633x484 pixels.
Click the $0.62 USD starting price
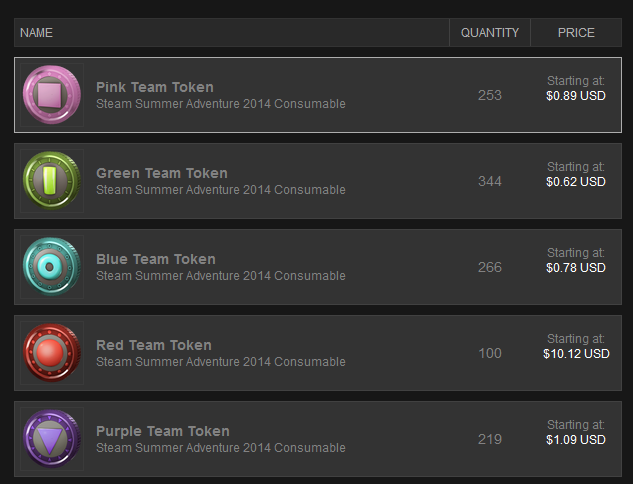(x=576, y=182)
